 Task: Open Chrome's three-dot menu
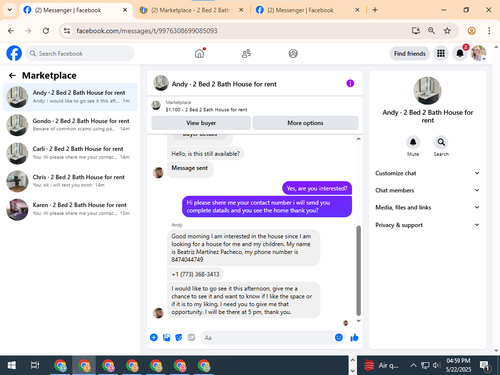tap(489, 31)
